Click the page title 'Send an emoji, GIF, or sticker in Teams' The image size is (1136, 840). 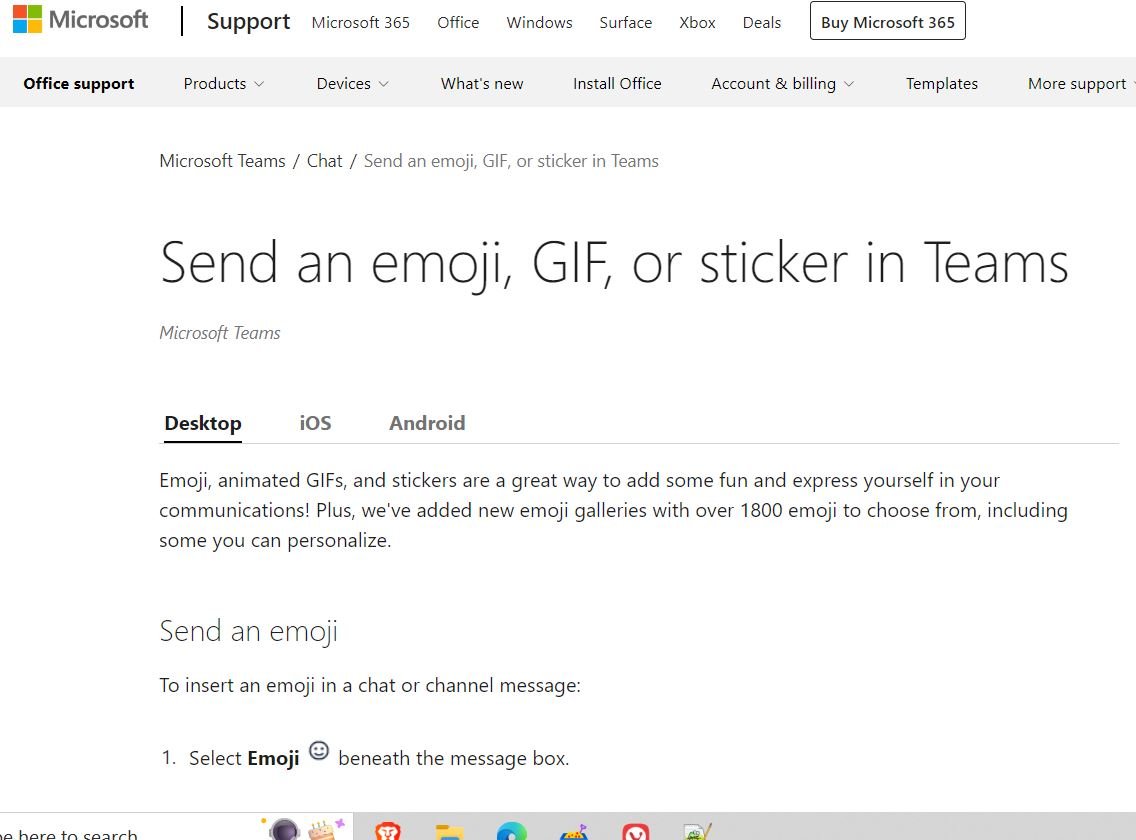coord(614,263)
